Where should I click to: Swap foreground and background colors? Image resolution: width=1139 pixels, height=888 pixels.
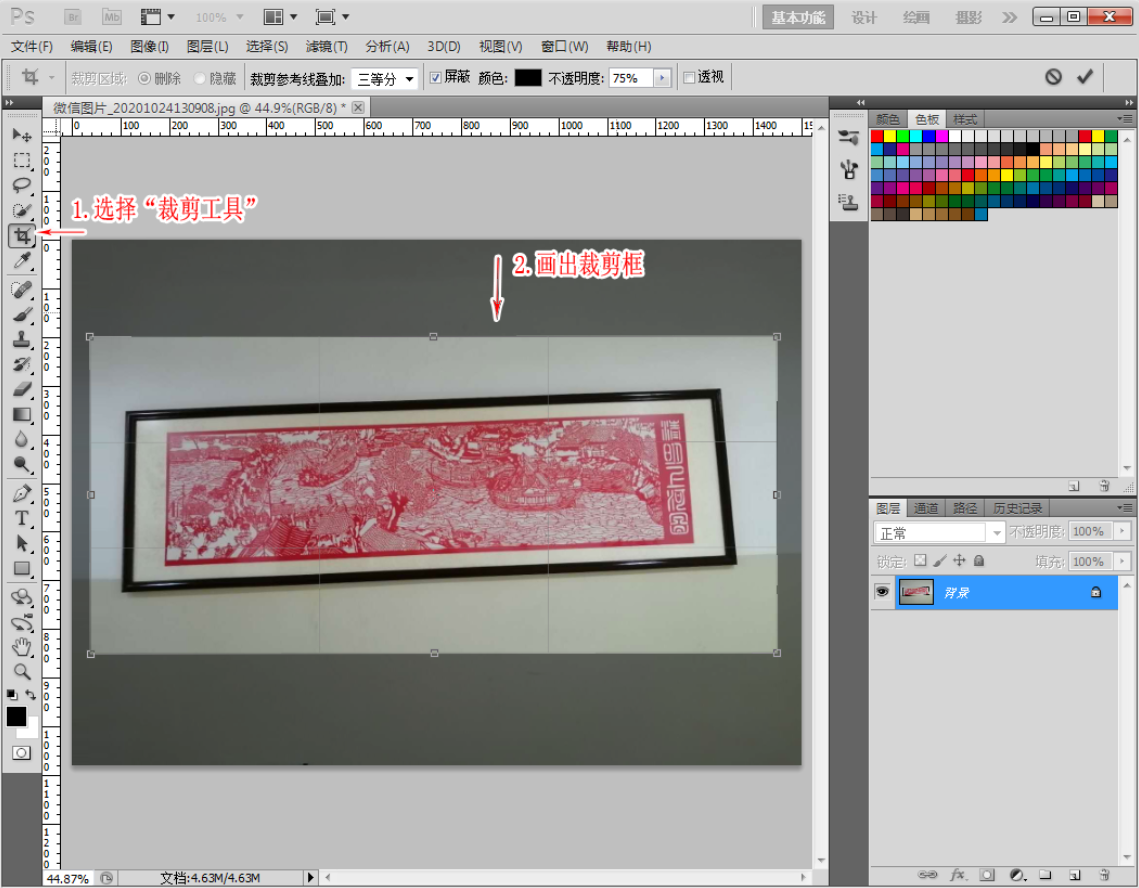[x=31, y=695]
